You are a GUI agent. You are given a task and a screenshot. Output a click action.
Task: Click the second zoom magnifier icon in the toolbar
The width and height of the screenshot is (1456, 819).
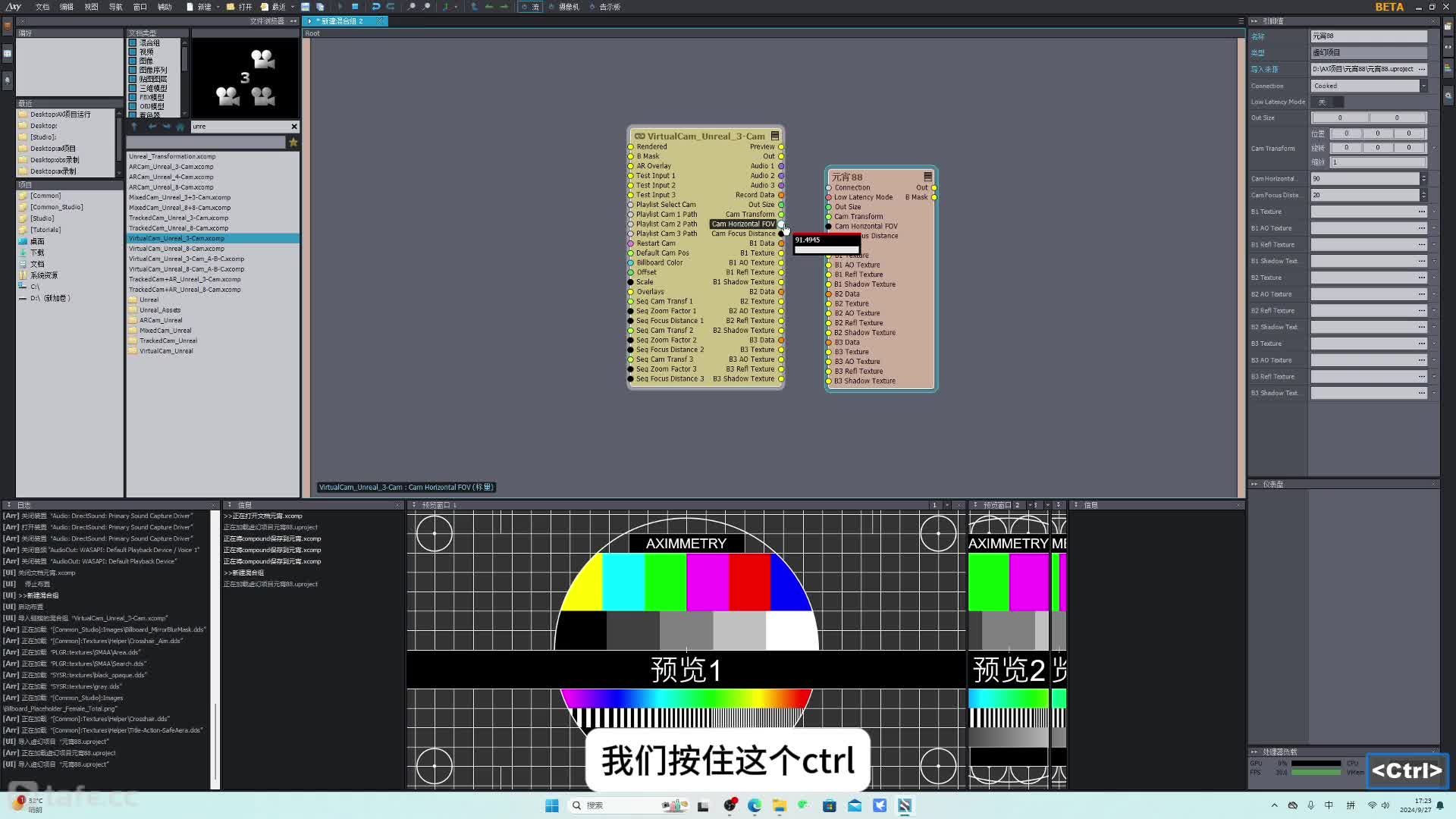pyautogui.click(x=426, y=7)
